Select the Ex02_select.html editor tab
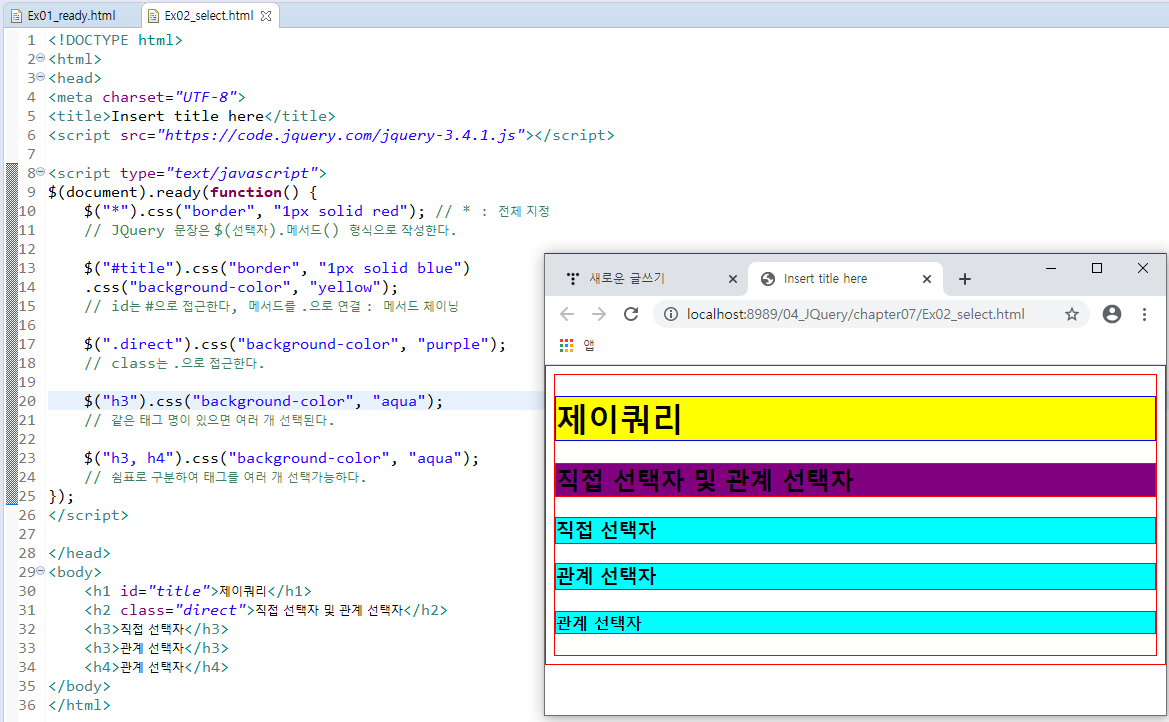The image size is (1169, 722). coord(209,16)
